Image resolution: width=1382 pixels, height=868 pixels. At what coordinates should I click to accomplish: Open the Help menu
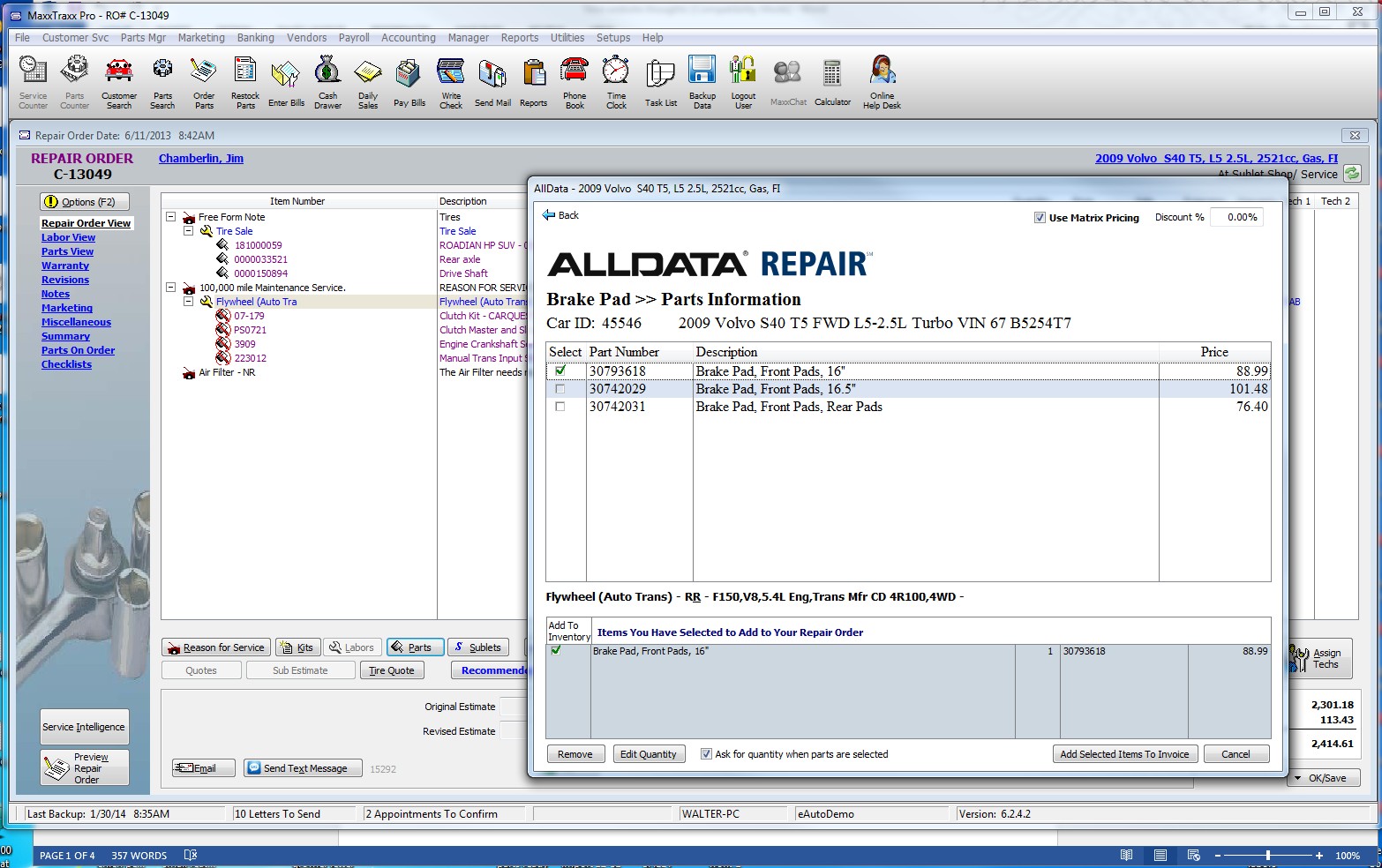click(652, 38)
